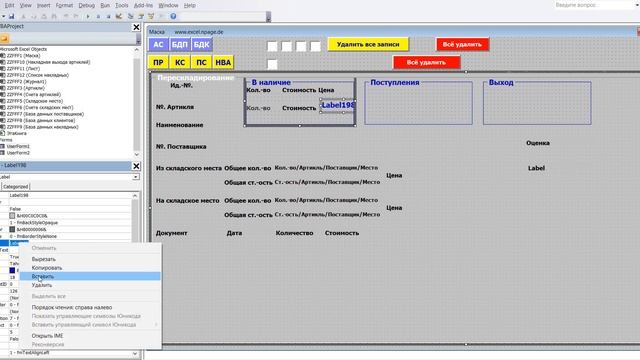This screenshot has width=640, height=360.
Task: Select Z2FFF1 (Маска) sheet in project tree
Action: point(23,56)
